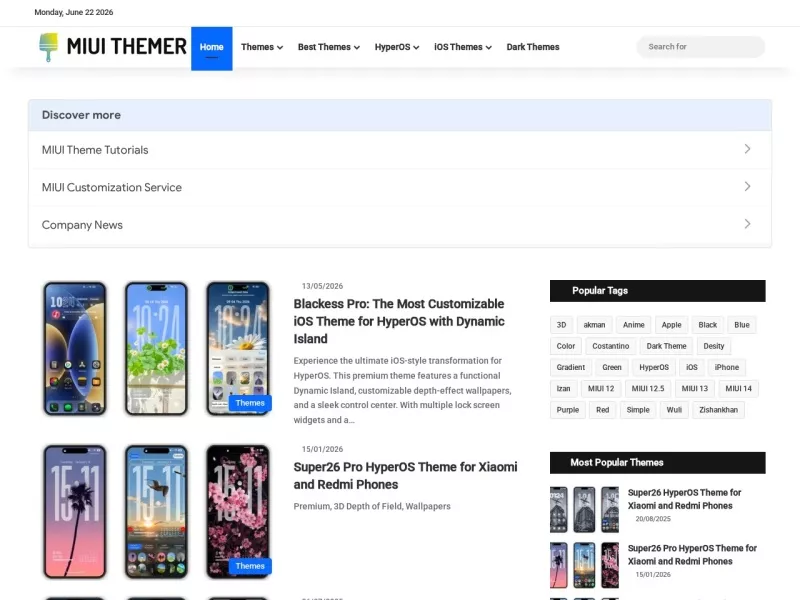The image size is (800, 600).
Task: Click the 13/05/2026 article date
Action: pyautogui.click(x=322, y=286)
